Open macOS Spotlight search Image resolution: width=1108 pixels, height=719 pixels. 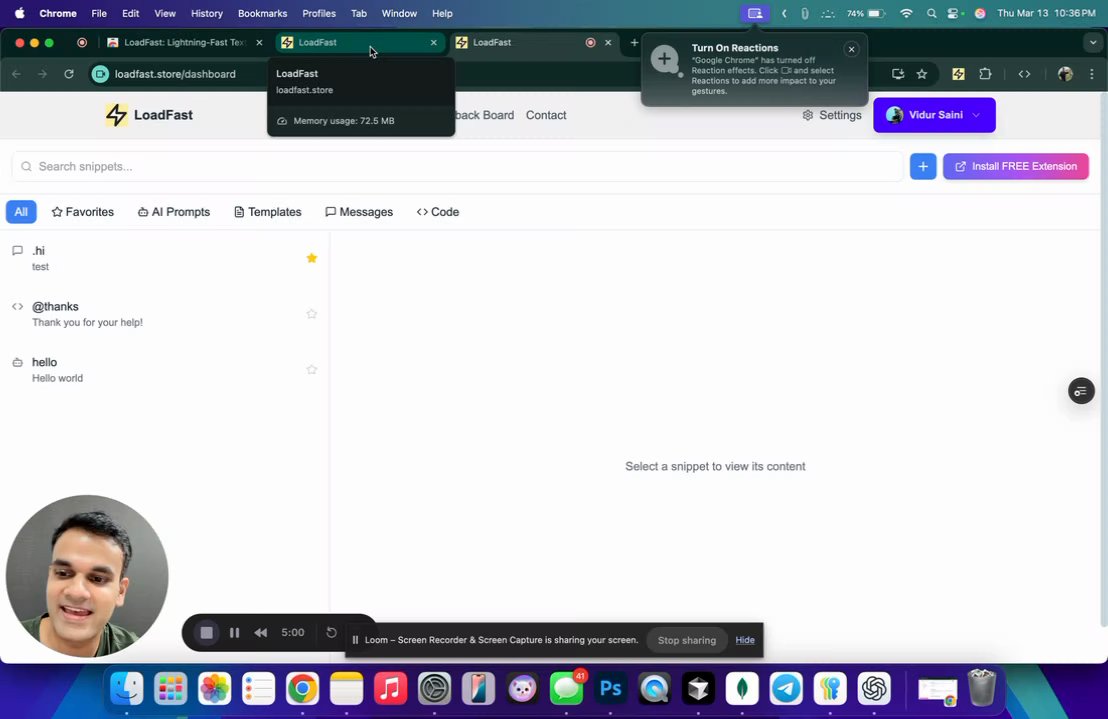coord(931,13)
